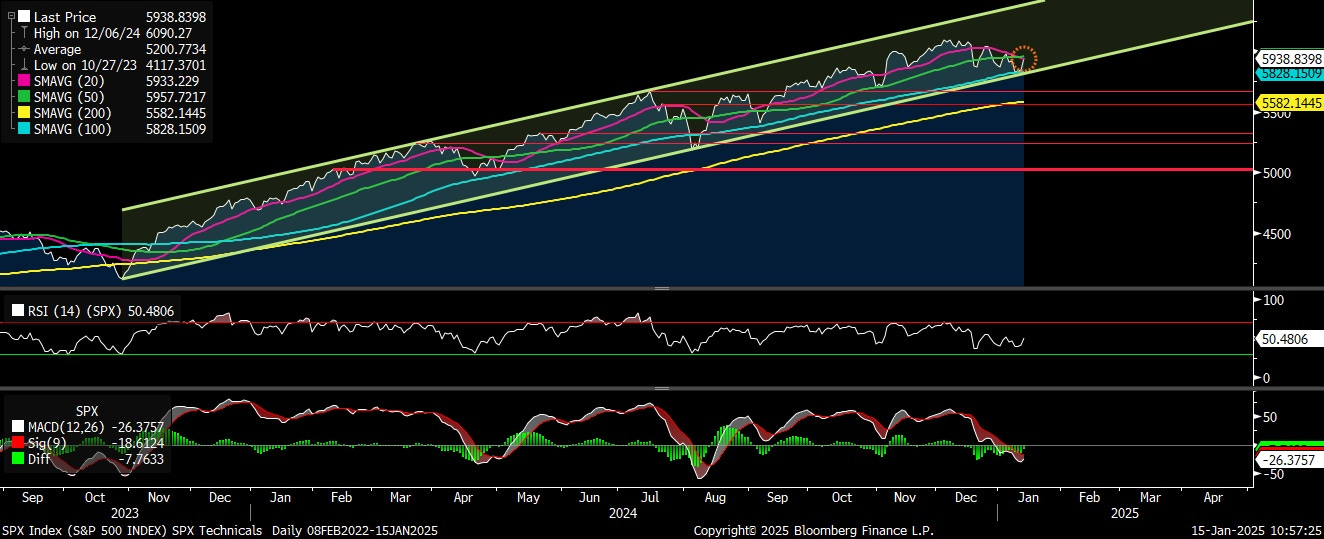Viewport: 1324px width, 539px height.
Task: Click the High marker icon in legend
Action: [24, 33]
